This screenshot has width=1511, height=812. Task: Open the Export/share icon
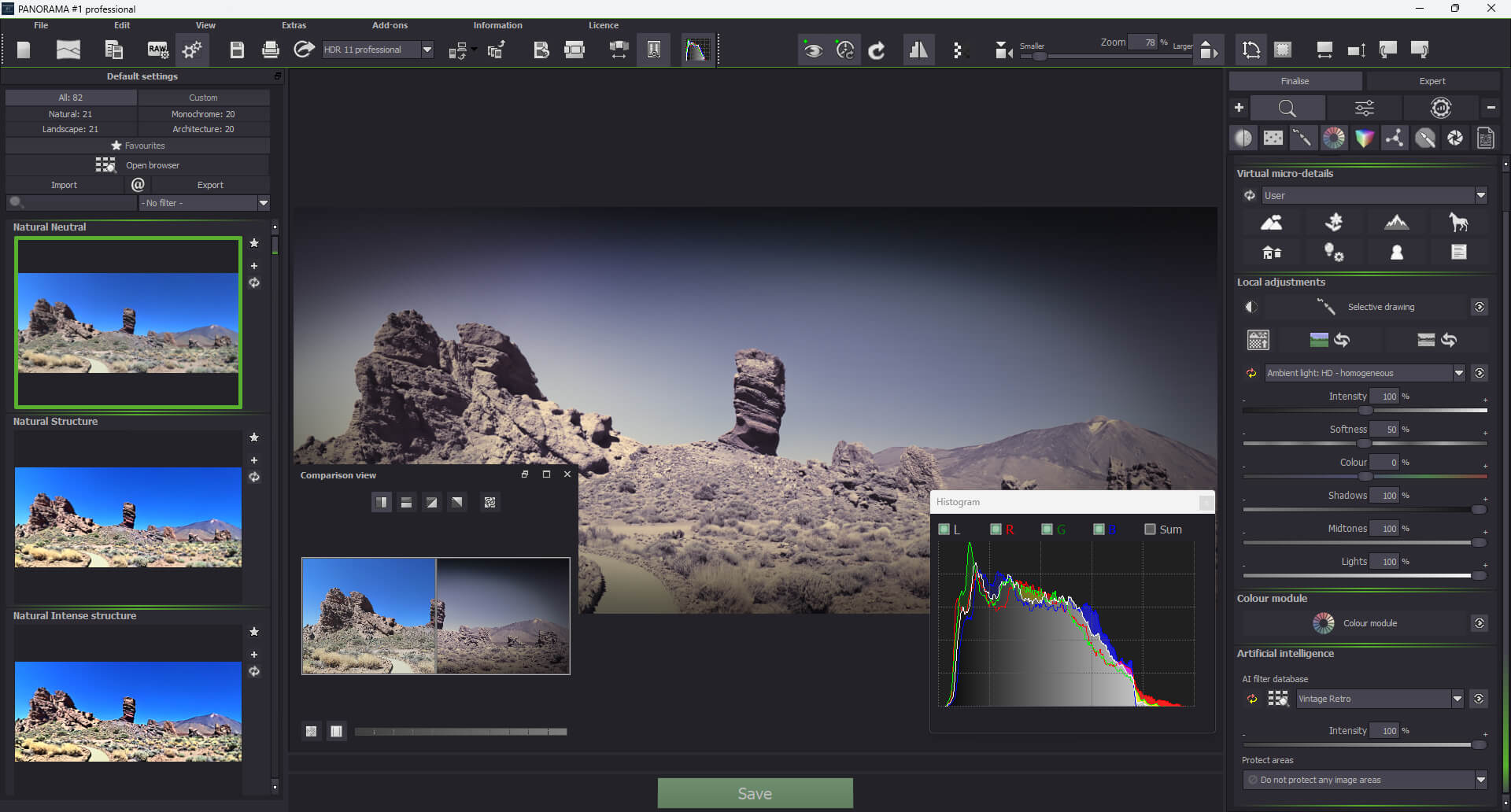pos(303,49)
